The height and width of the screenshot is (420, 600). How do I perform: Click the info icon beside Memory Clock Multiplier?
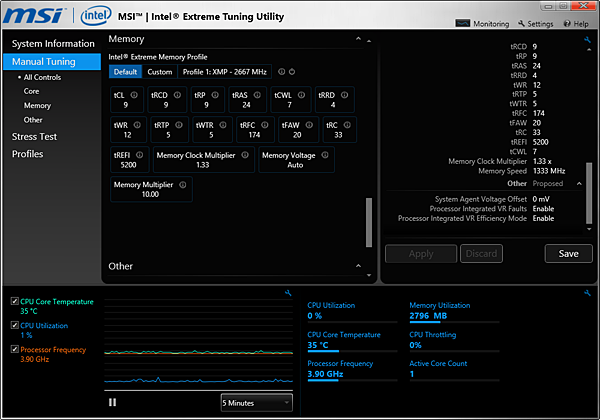(245, 156)
